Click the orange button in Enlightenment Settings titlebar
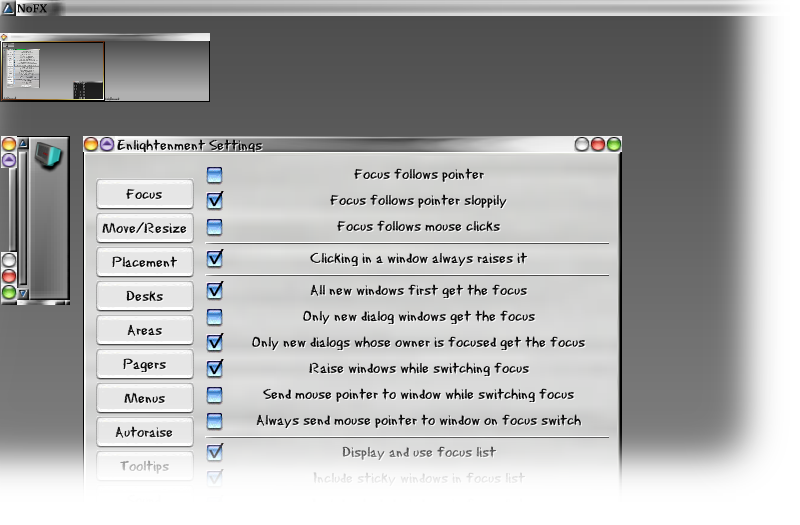 tap(91, 144)
